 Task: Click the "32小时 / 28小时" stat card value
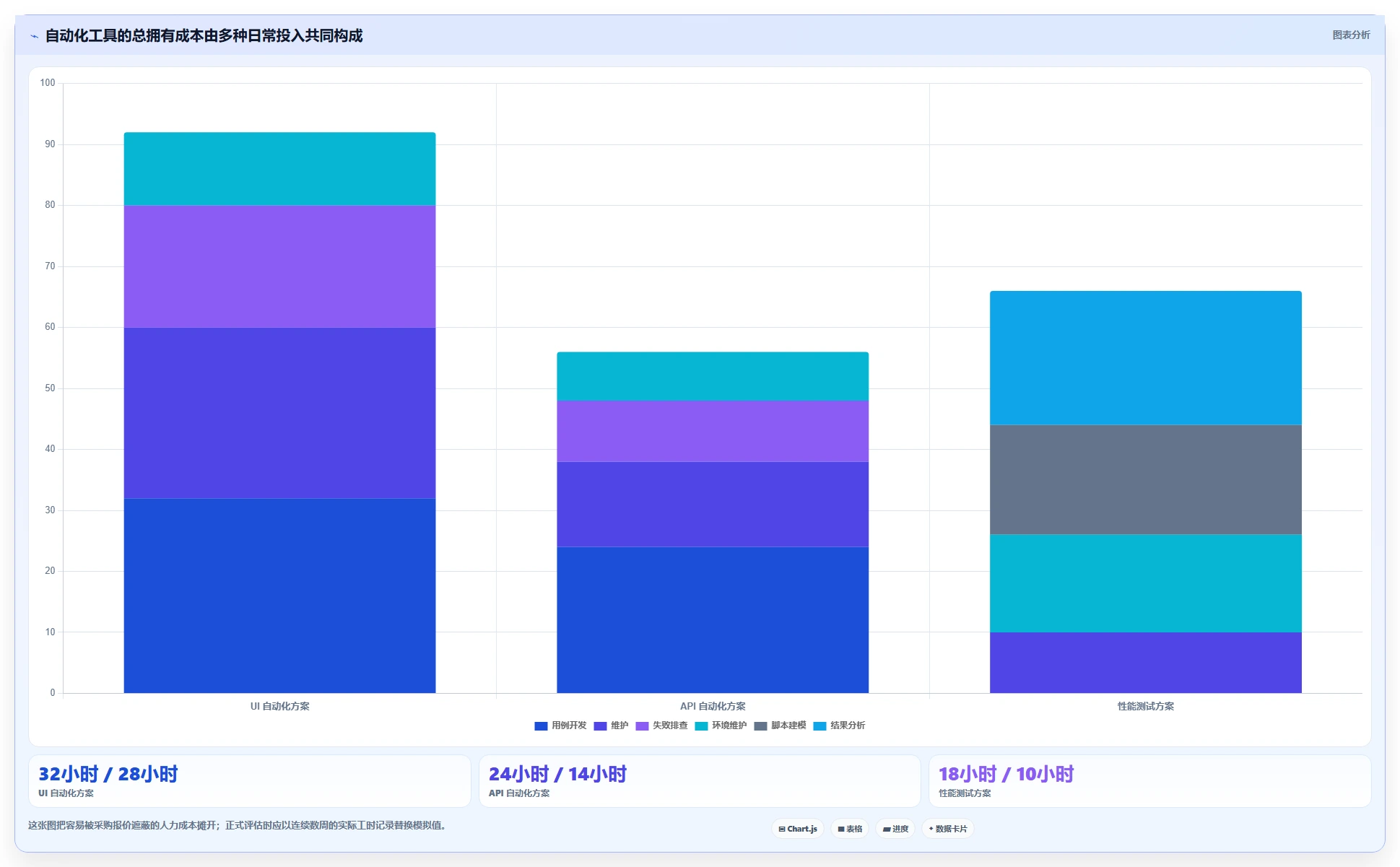point(108,774)
